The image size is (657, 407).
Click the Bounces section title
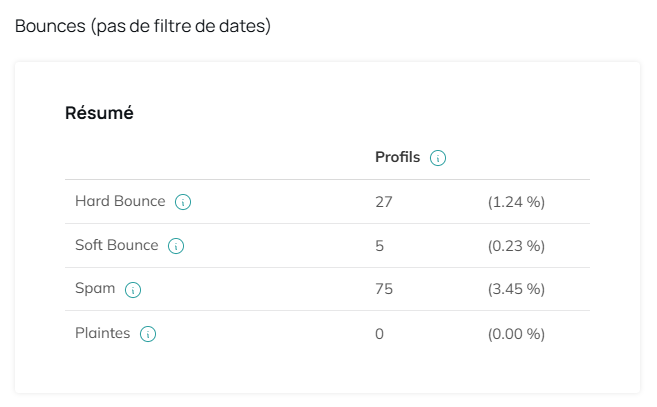tap(143, 26)
